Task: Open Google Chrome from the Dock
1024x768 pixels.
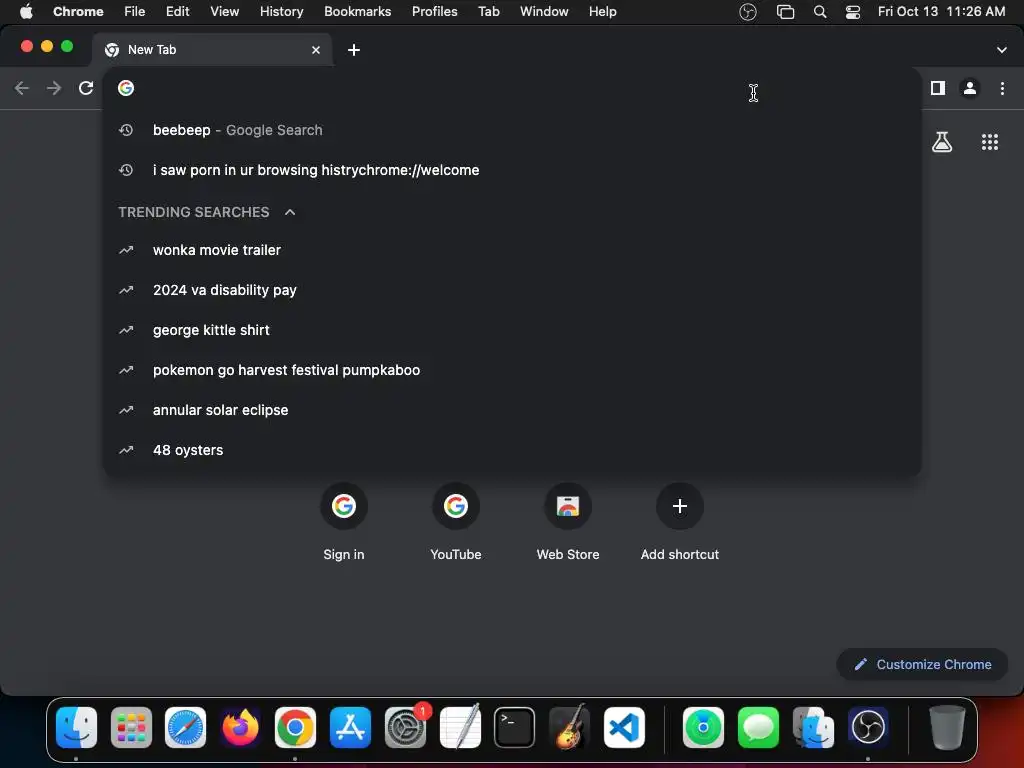Action: click(295, 727)
